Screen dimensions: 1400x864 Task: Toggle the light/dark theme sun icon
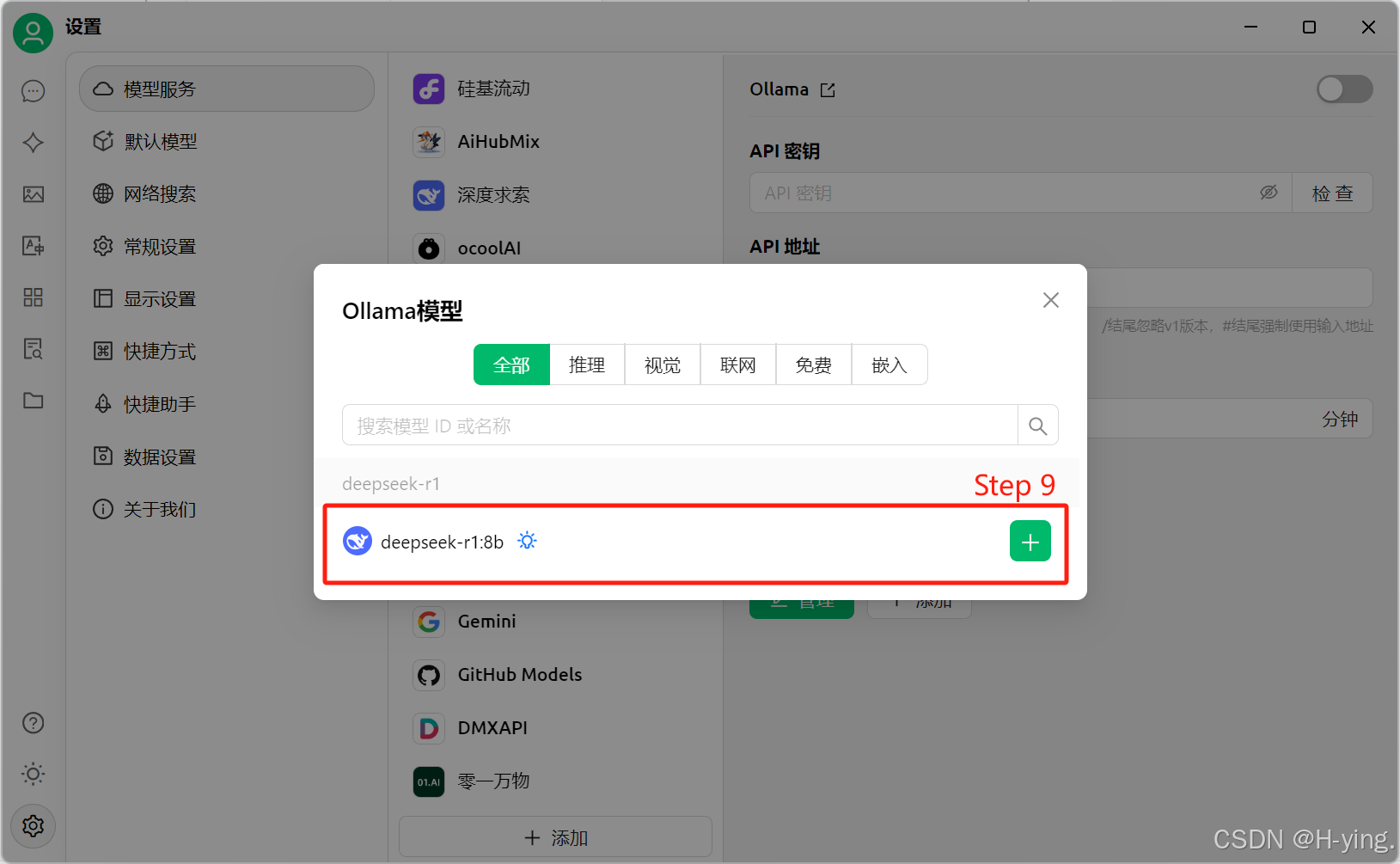(x=33, y=774)
